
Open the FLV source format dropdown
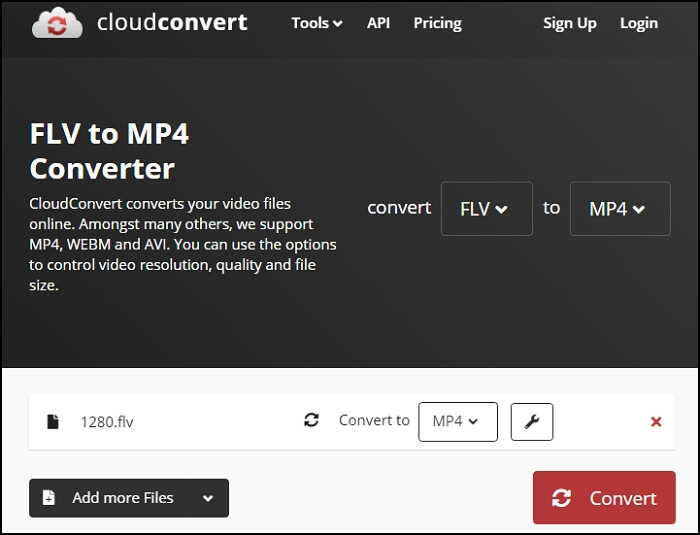click(487, 209)
